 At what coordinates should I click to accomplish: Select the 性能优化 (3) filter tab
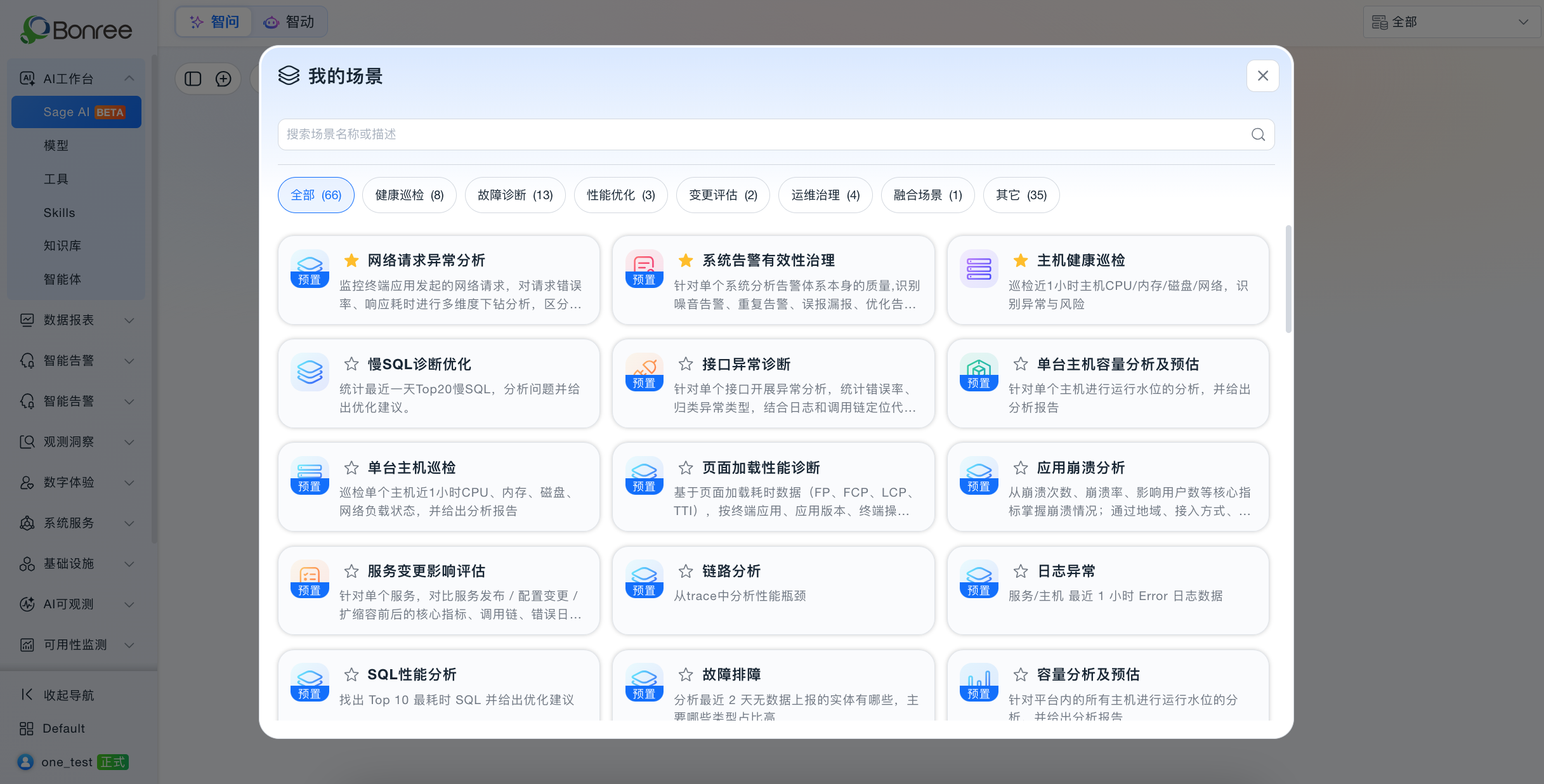point(621,195)
